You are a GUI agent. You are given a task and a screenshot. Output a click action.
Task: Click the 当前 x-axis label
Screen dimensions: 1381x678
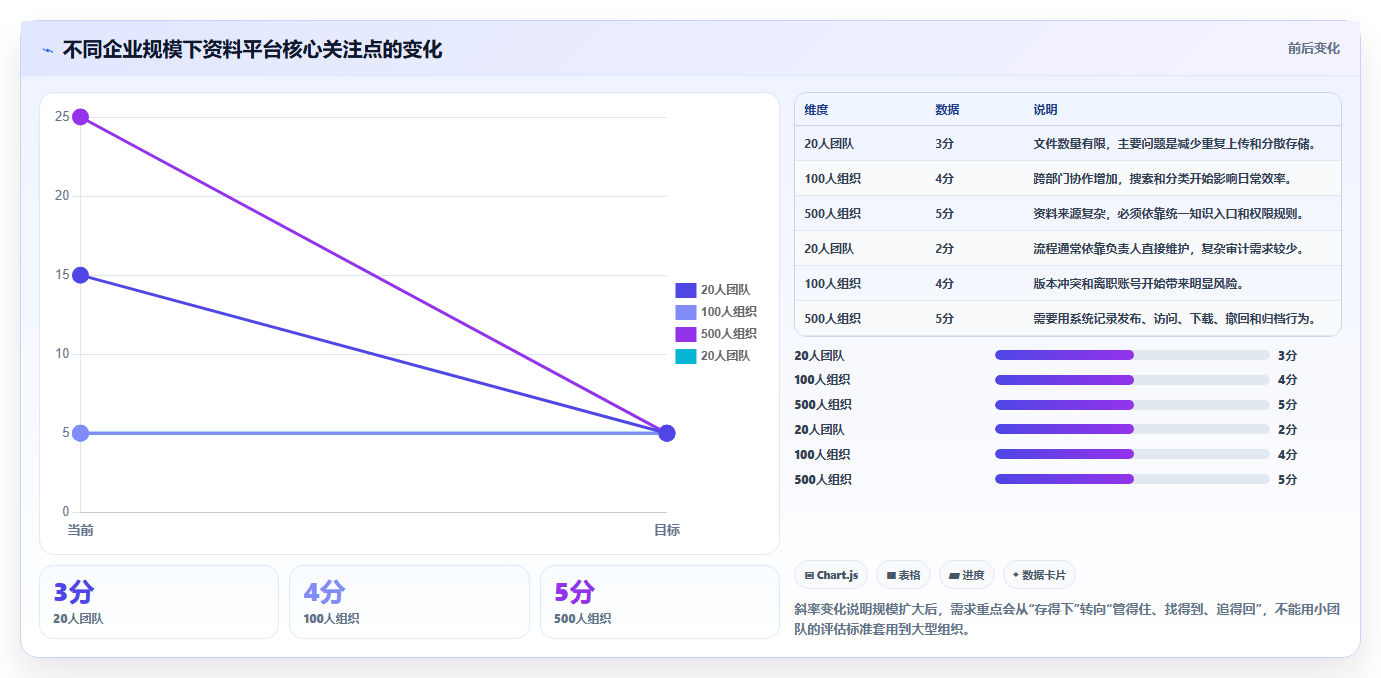pyautogui.click(x=80, y=530)
